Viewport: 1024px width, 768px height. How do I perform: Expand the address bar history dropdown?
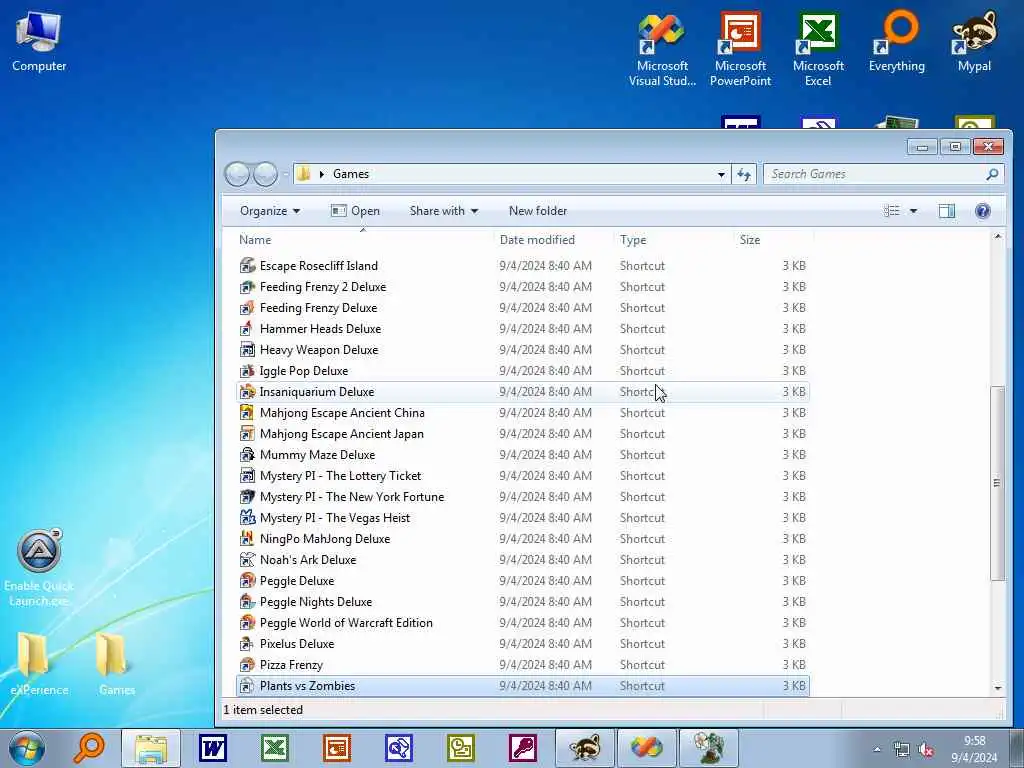[x=721, y=174]
